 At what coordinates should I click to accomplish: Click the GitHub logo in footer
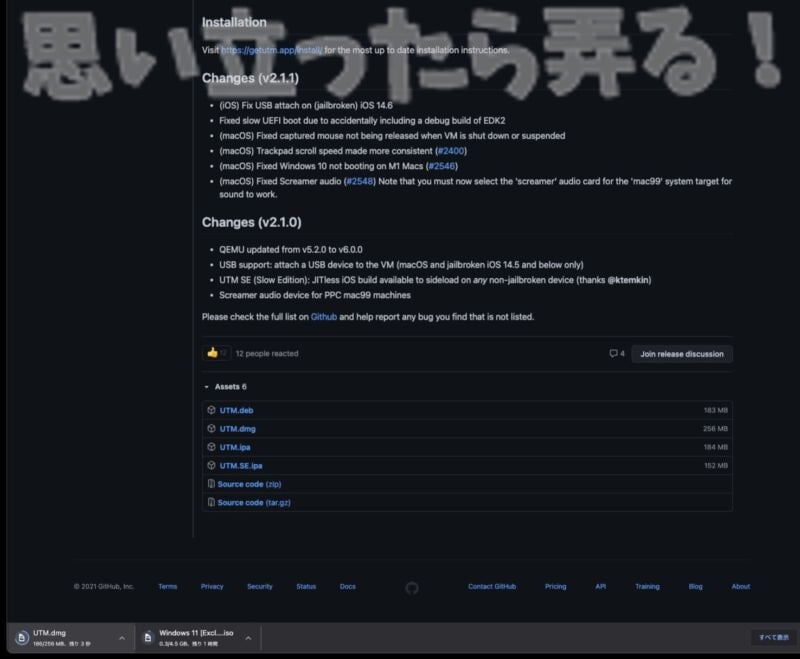coord(412,588)
